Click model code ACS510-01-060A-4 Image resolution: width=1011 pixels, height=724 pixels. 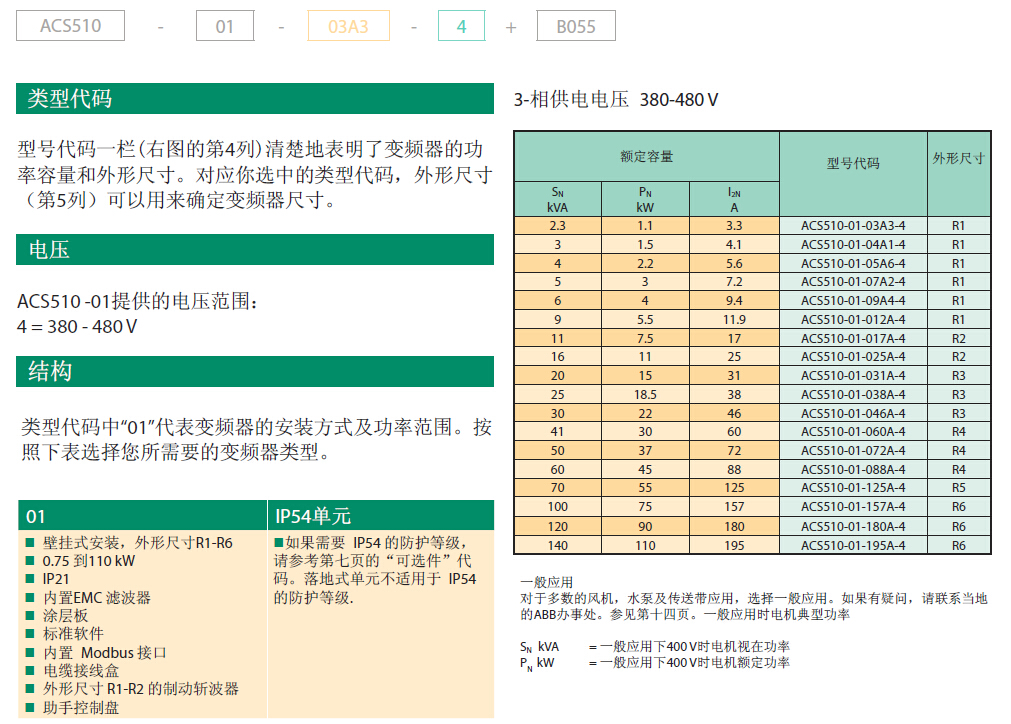click(853, 431)
